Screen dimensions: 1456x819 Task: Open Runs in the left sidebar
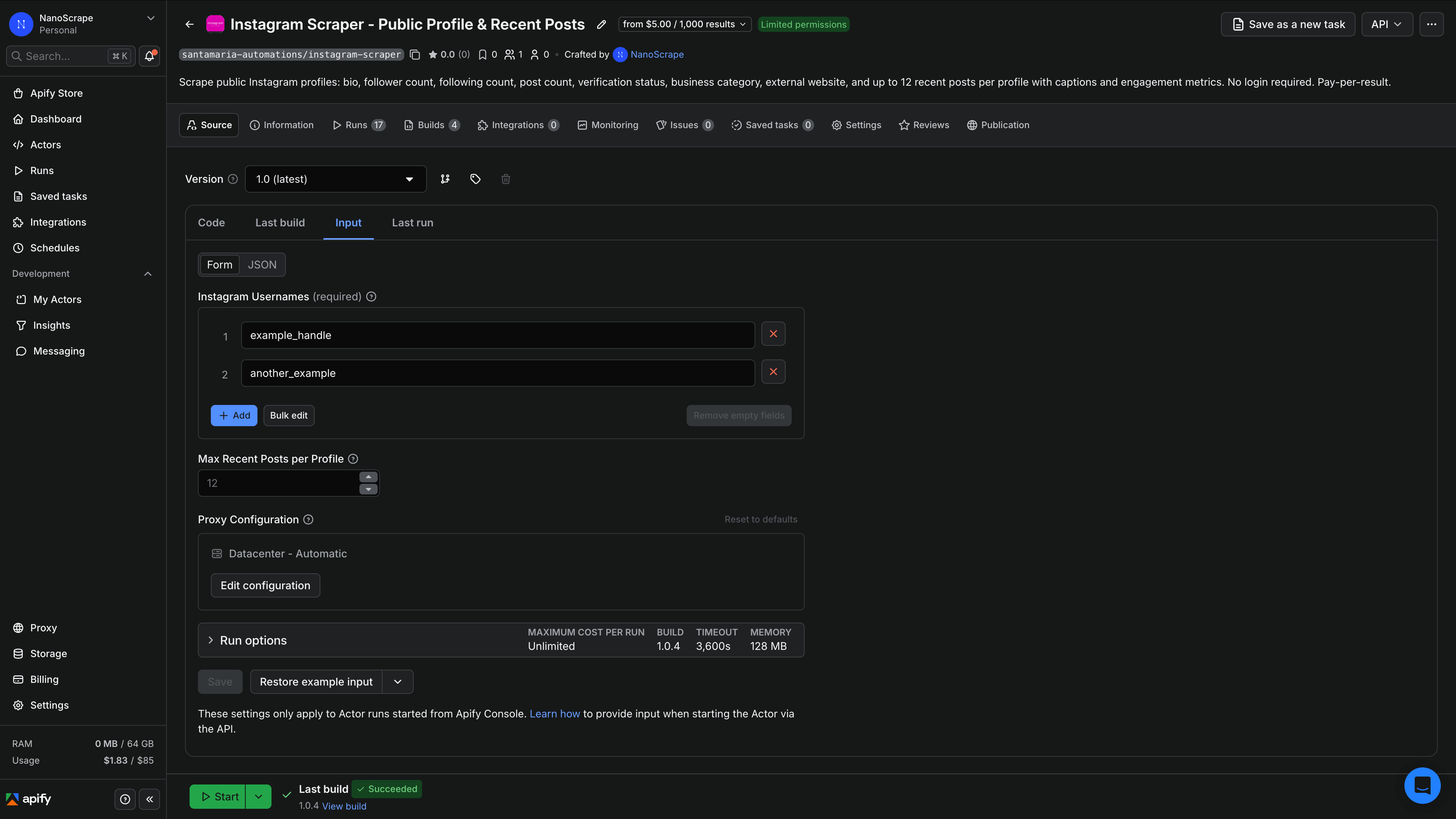coord(83,171)
